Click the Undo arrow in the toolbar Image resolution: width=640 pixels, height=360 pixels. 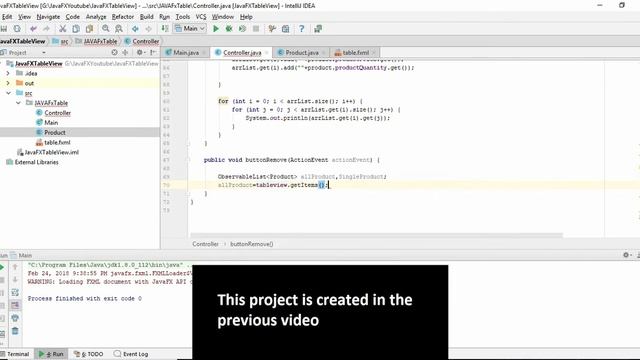pyautogui.click(x=33, y=29)
